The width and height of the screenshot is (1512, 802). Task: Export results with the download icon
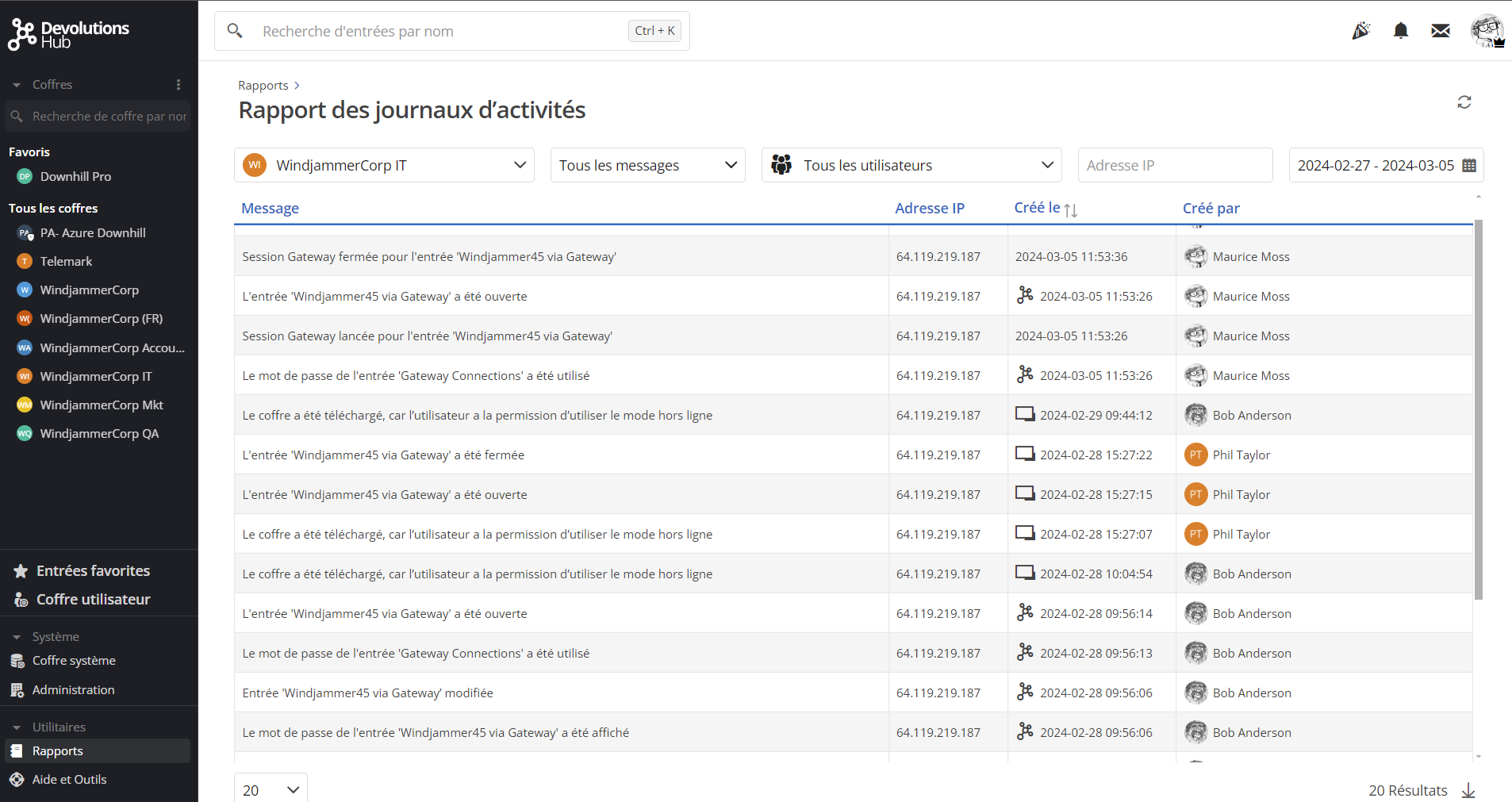tap(1468, 790)
